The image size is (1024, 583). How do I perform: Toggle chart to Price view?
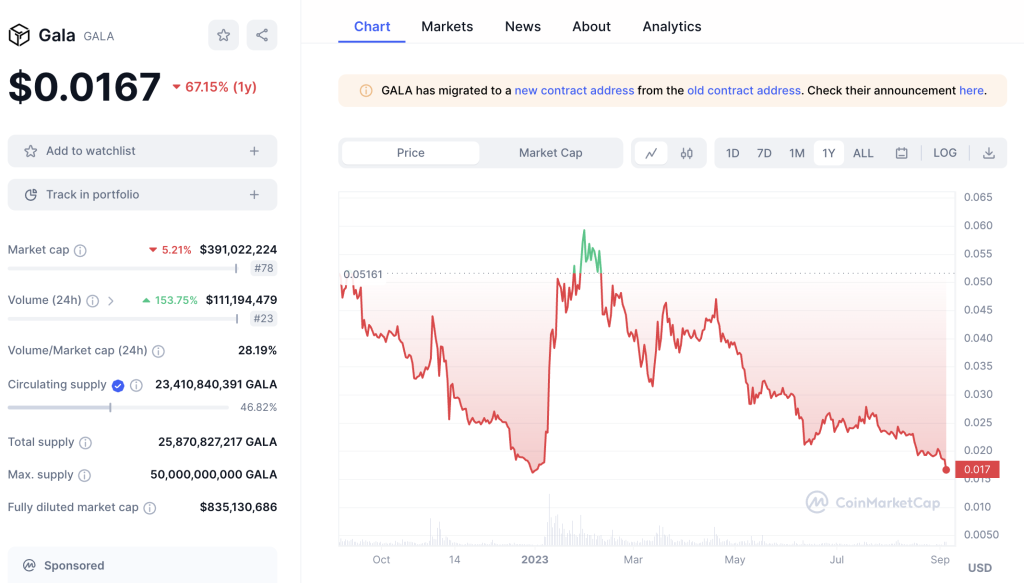(x=411, y=153)
